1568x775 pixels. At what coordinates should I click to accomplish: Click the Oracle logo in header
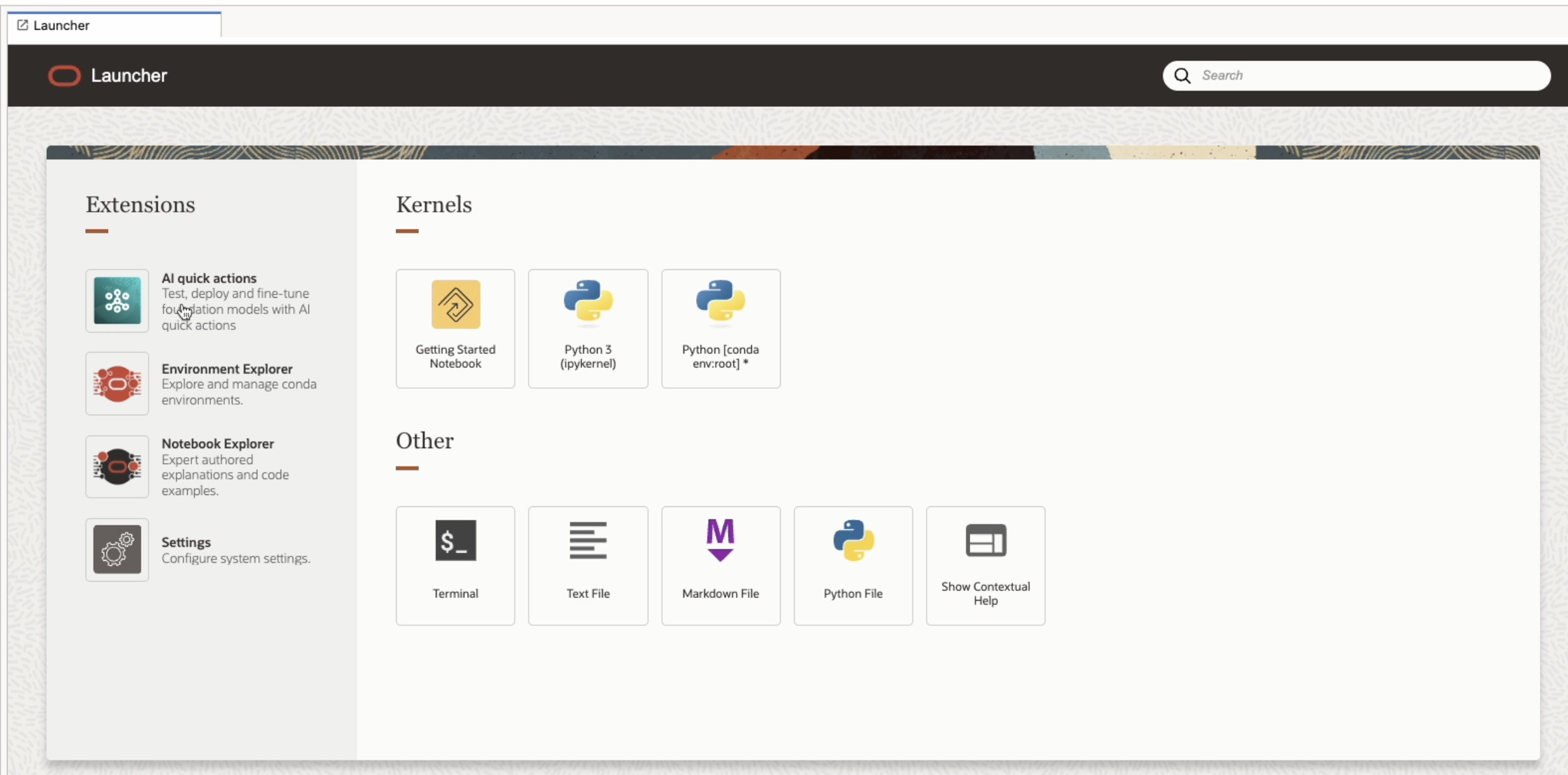pos(64,76)
